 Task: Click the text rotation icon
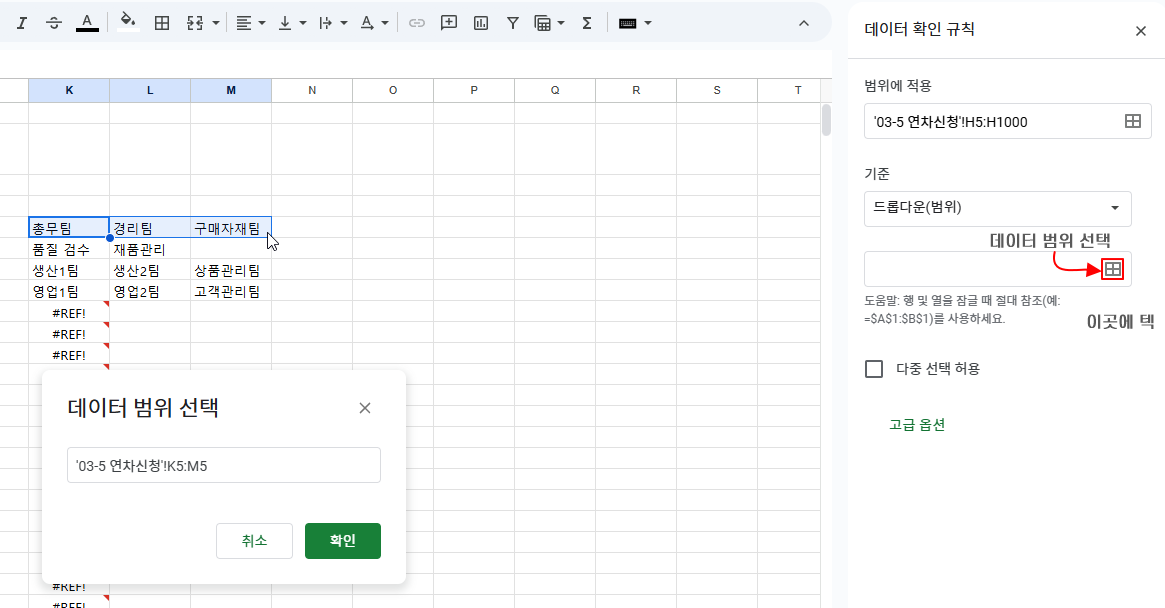pos(366,23)
